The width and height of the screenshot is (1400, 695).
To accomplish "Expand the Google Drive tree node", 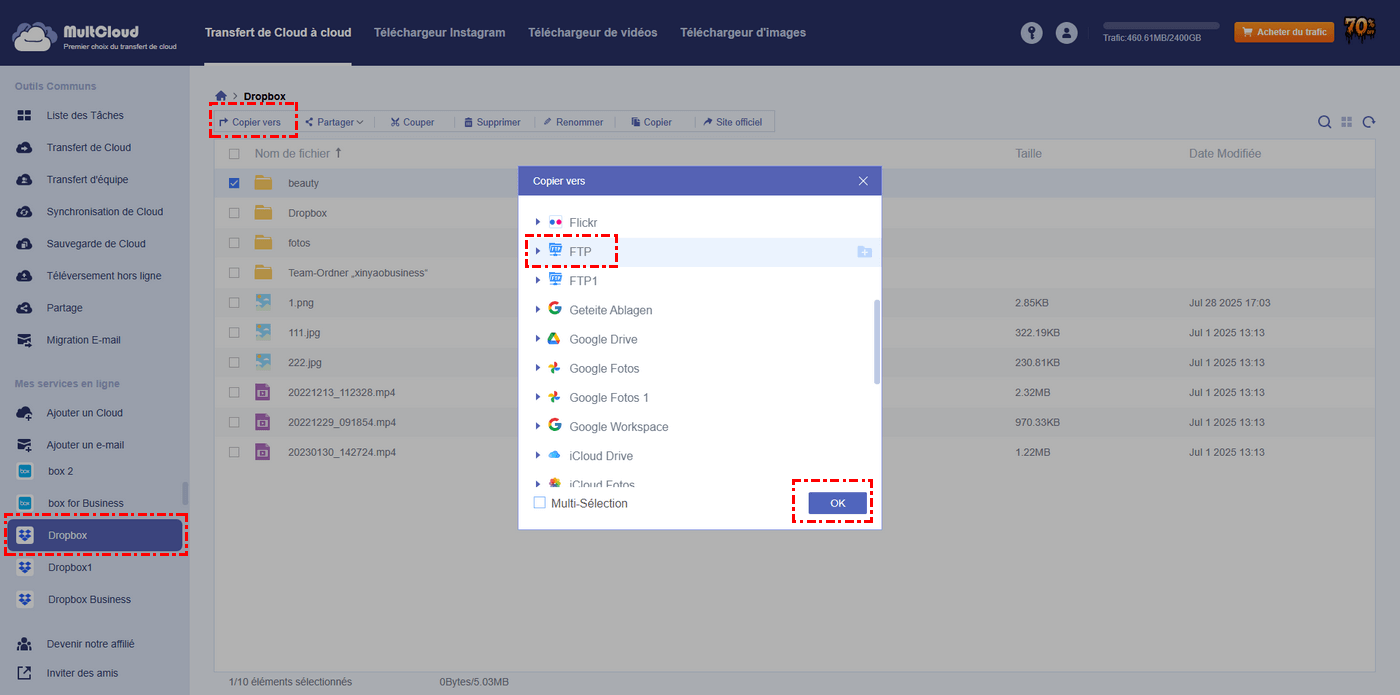I will click(x=538, y=339).
